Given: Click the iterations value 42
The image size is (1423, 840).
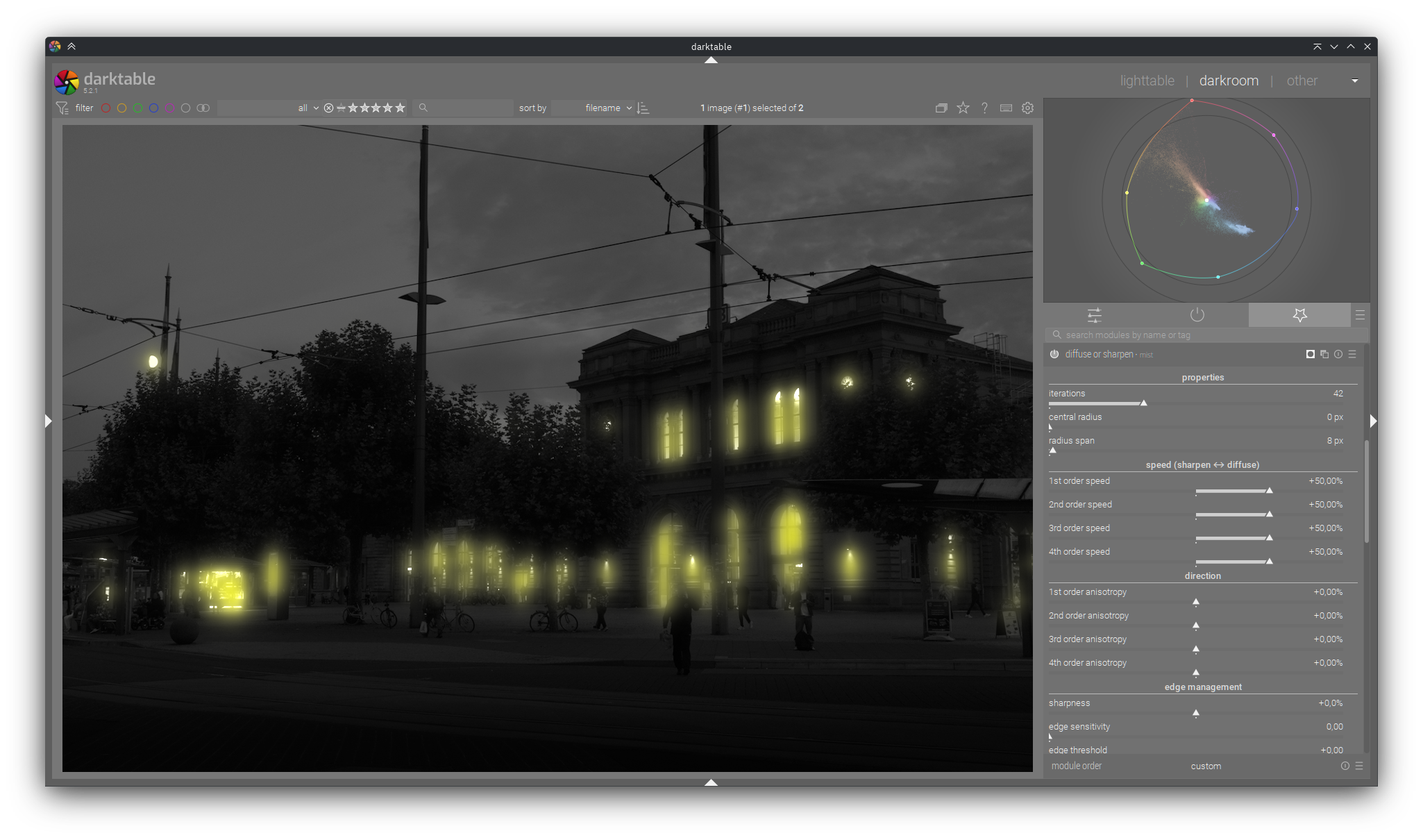Looking at the screenshot, I should tap(1338, 394).
